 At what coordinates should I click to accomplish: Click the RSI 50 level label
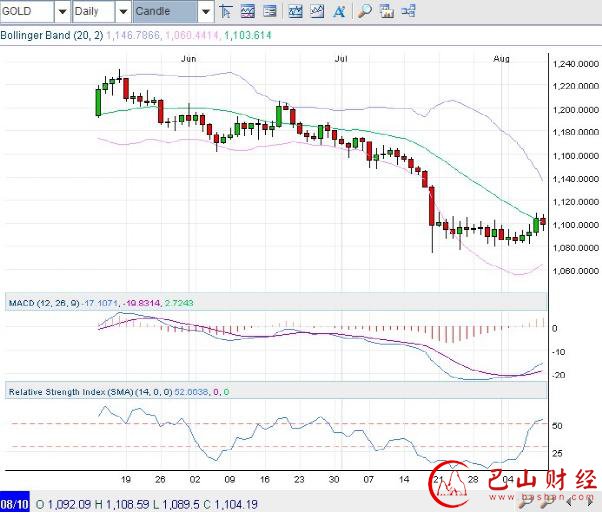point(557,426)
